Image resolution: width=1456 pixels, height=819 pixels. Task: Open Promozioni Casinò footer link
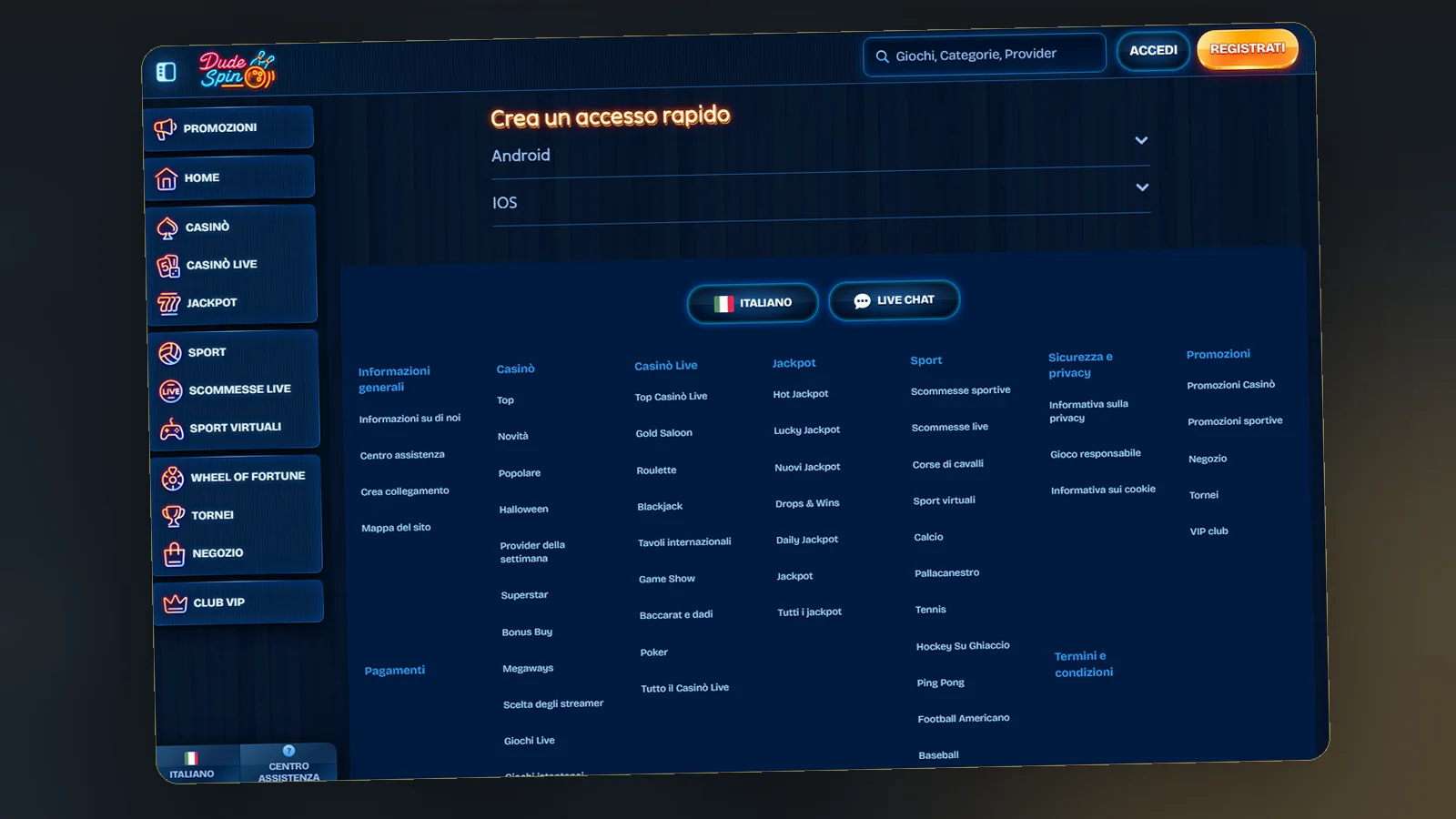pyautogui.click(x=1230, y=385)
